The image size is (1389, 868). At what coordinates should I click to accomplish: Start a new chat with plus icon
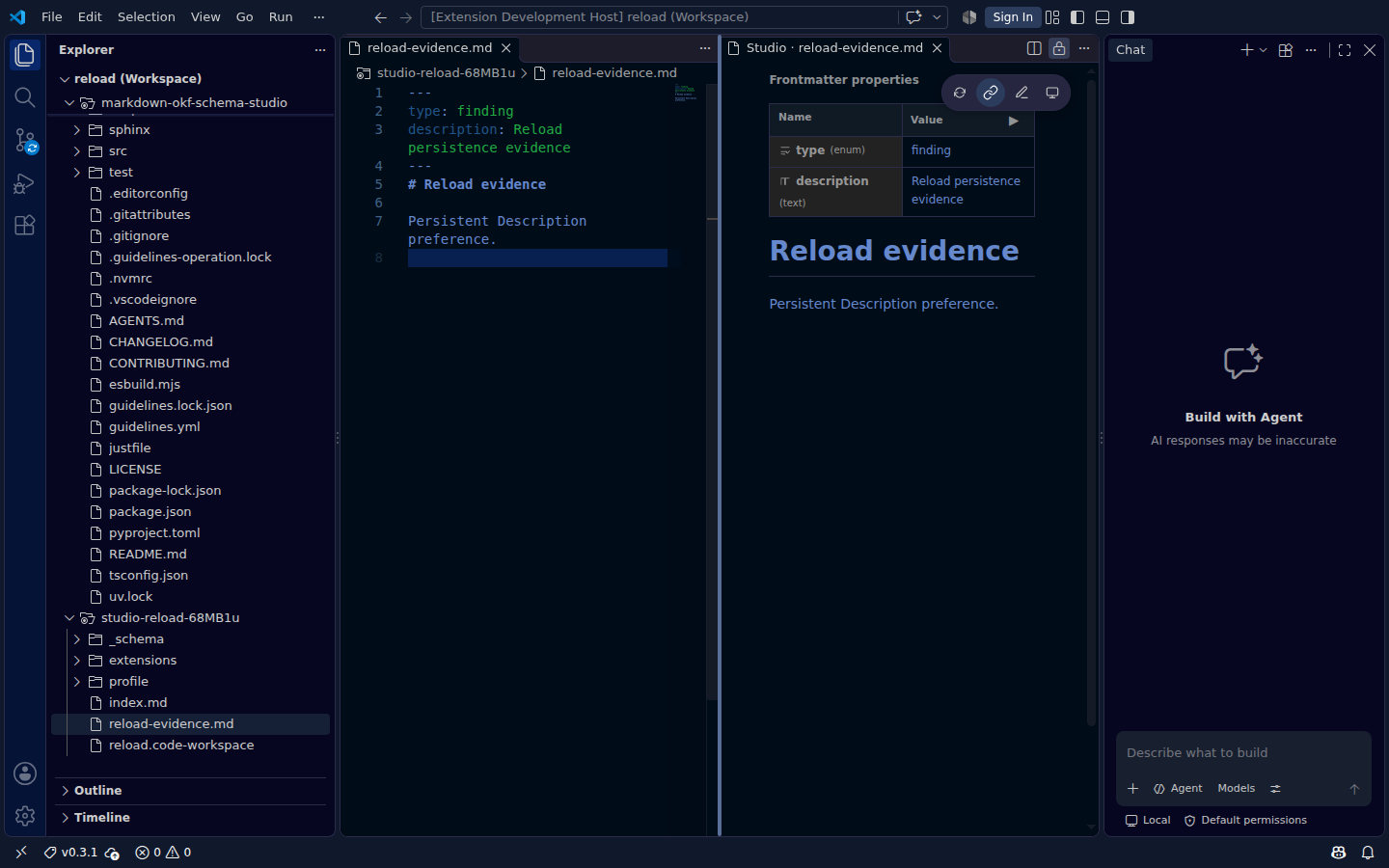click(x=1247, y=50)
